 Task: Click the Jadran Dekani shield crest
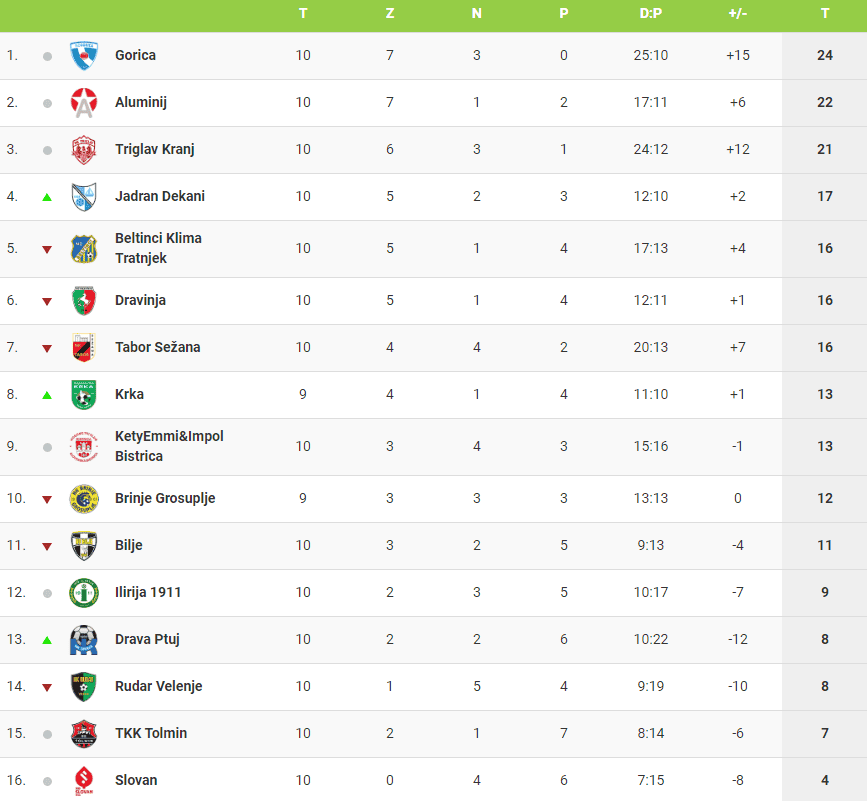[84, 196]
